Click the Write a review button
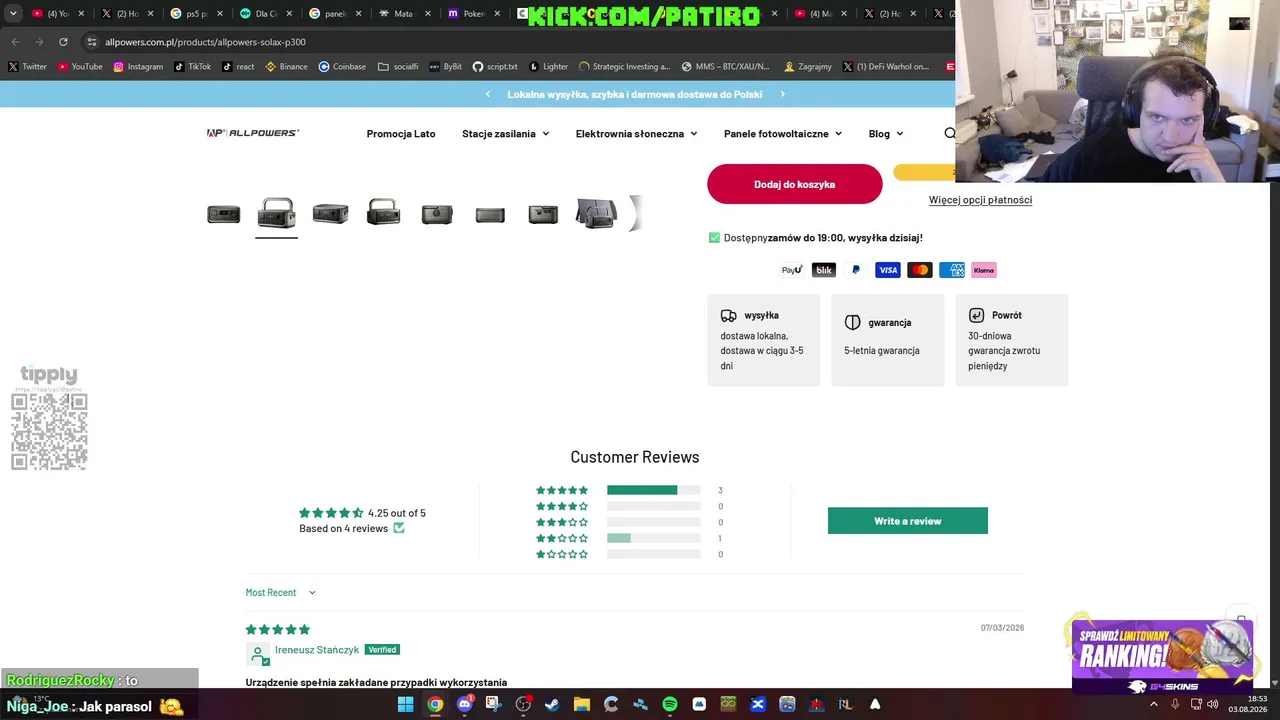The width and height of the screenshot is (1280, 720). click(908, 521)
